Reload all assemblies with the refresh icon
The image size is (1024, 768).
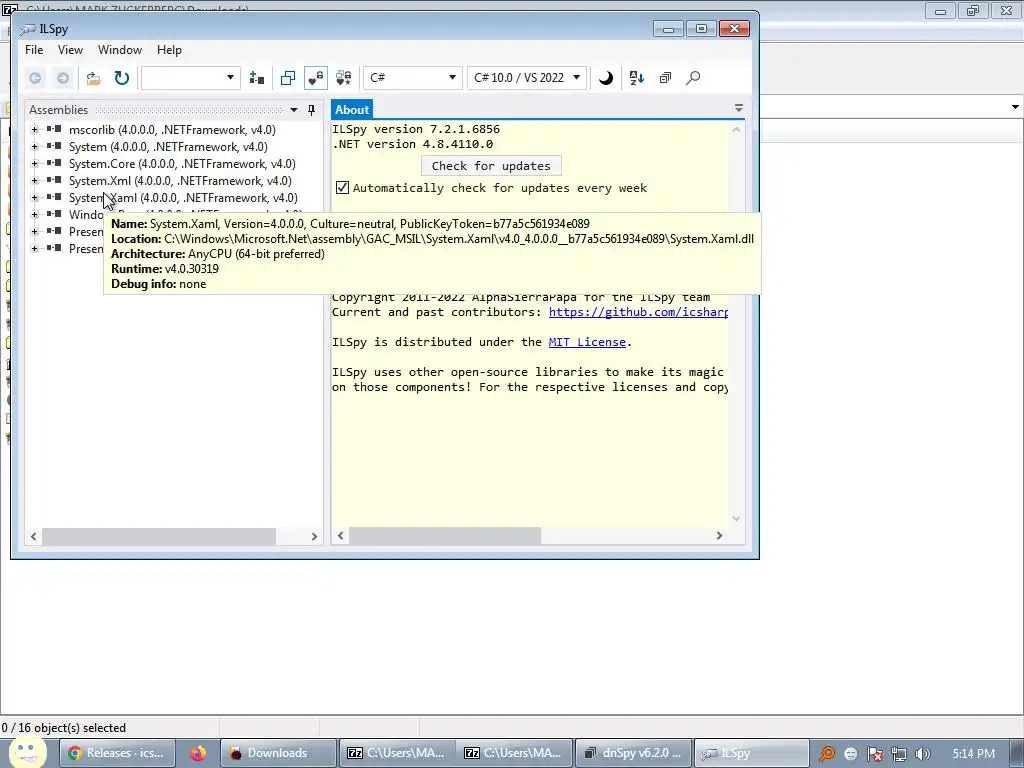point(121,78)
